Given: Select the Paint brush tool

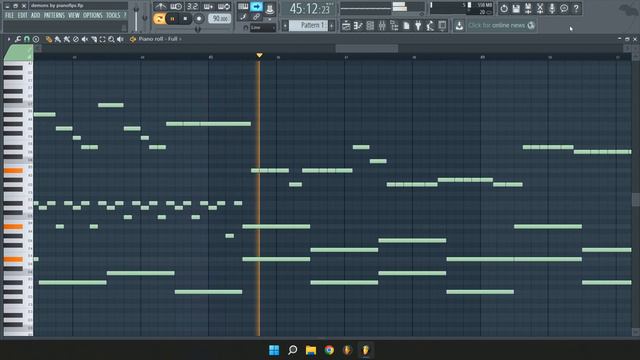Looking at the screenshot, I should tap(58, 39).
